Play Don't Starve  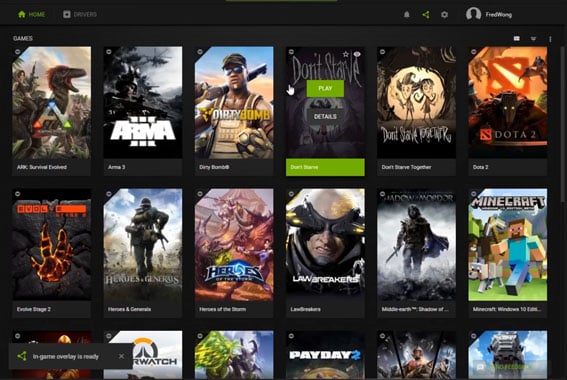click(325, 89)
